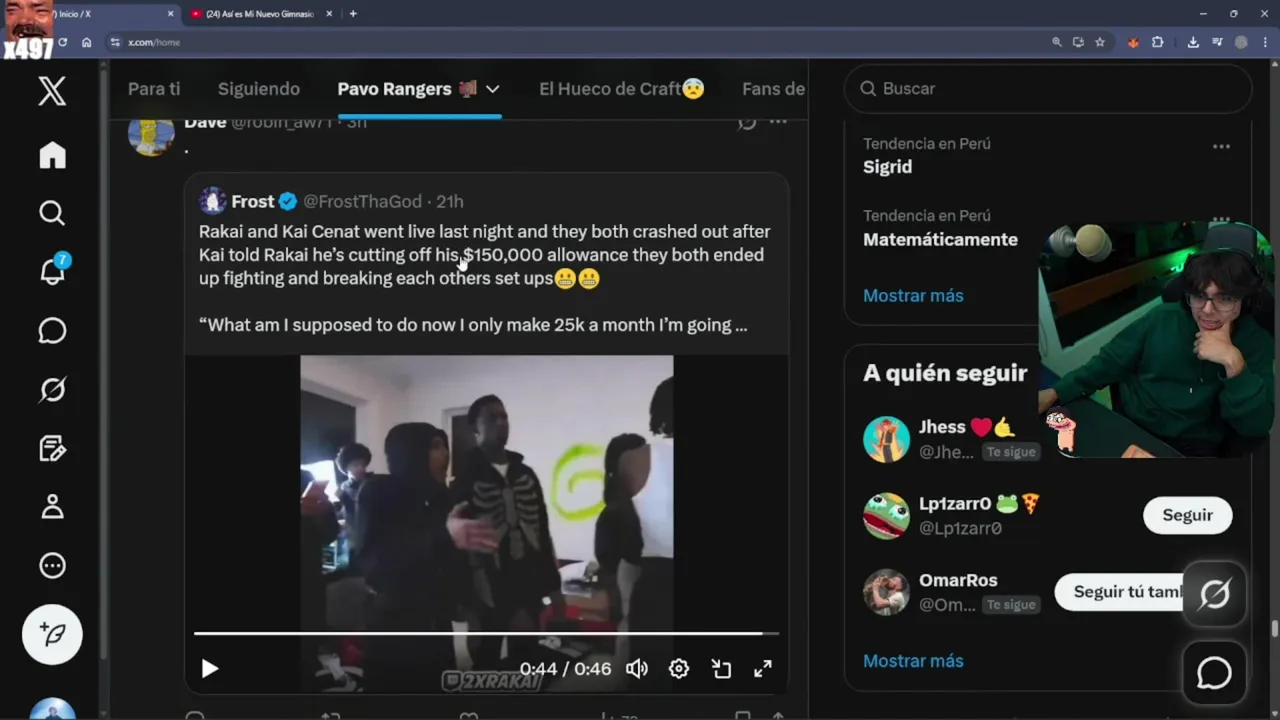Open Profile person icon in sidebar
Image resolution: width=1280 pixels, height=720 pixels.
[x=52, y=507]
